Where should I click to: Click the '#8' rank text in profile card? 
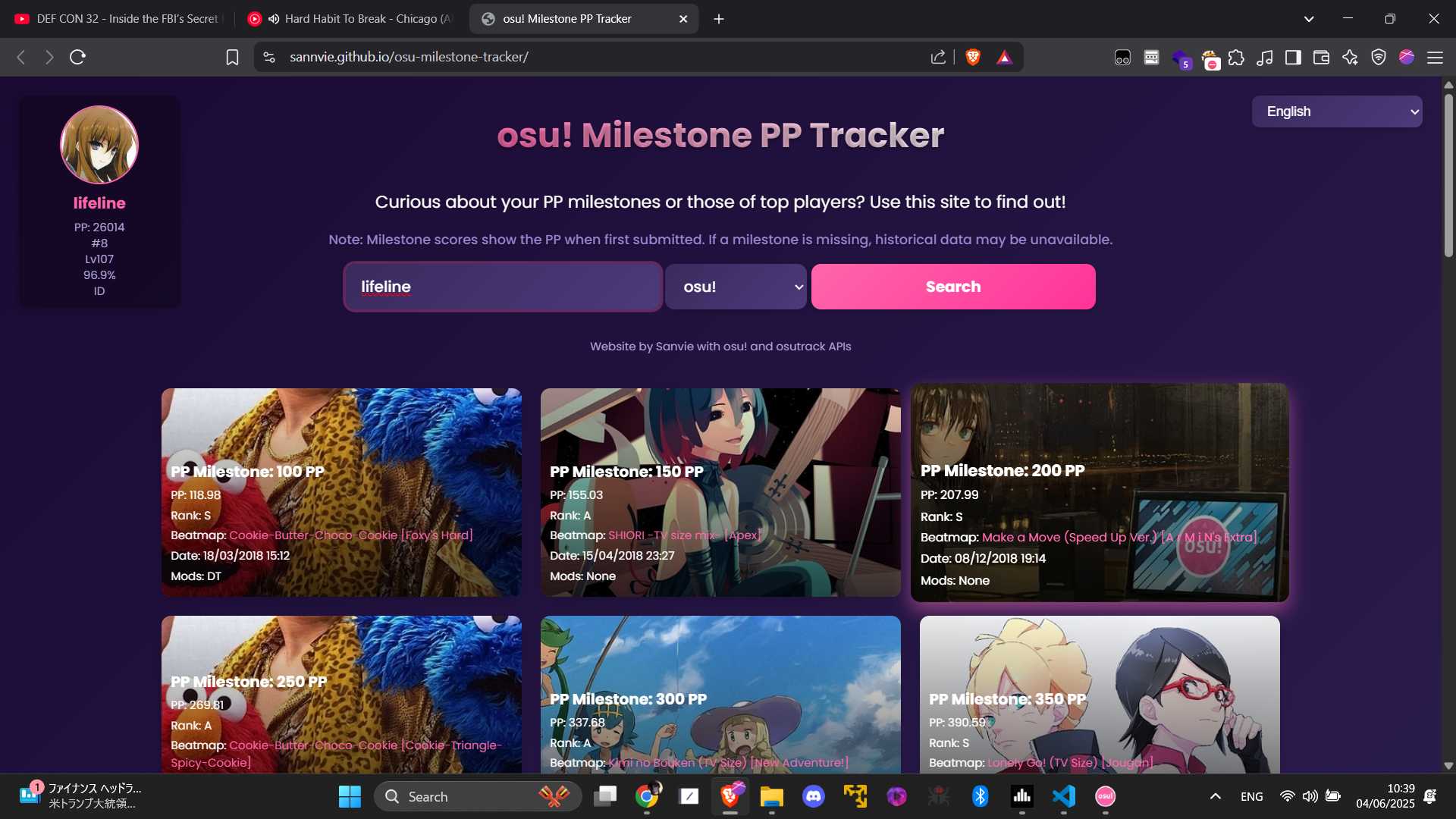[99, 243]
